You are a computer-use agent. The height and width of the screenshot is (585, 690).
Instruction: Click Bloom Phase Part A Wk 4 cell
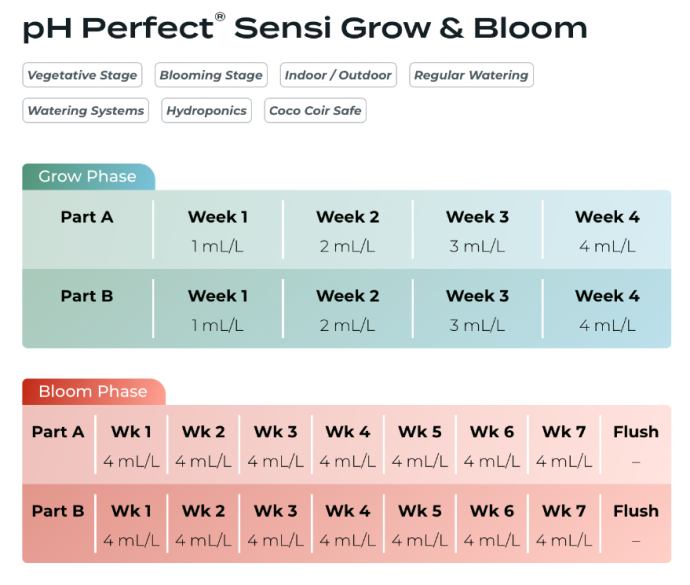(x=348, y=446)
